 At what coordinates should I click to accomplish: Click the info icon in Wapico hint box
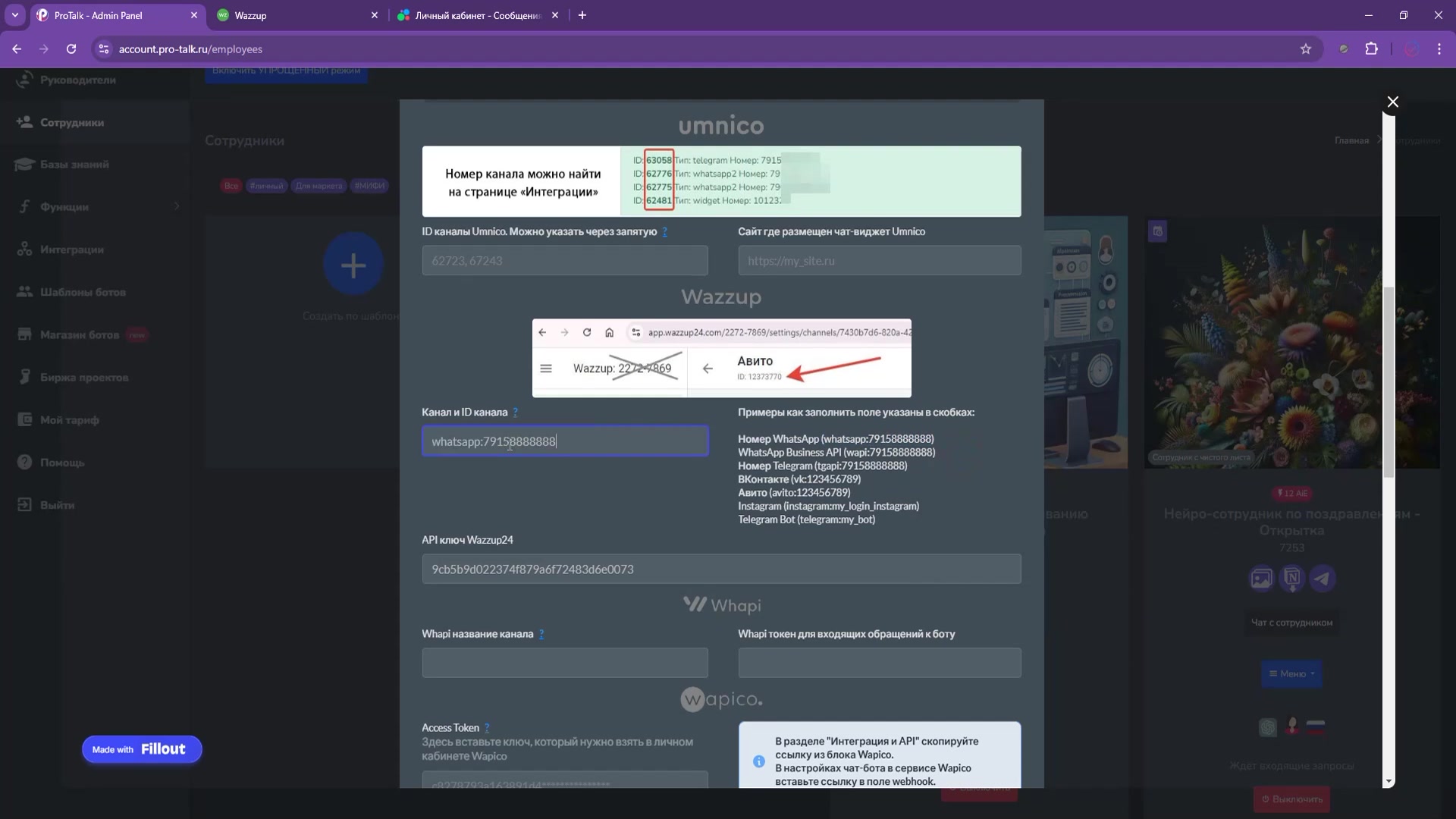(x=758, y=761)
